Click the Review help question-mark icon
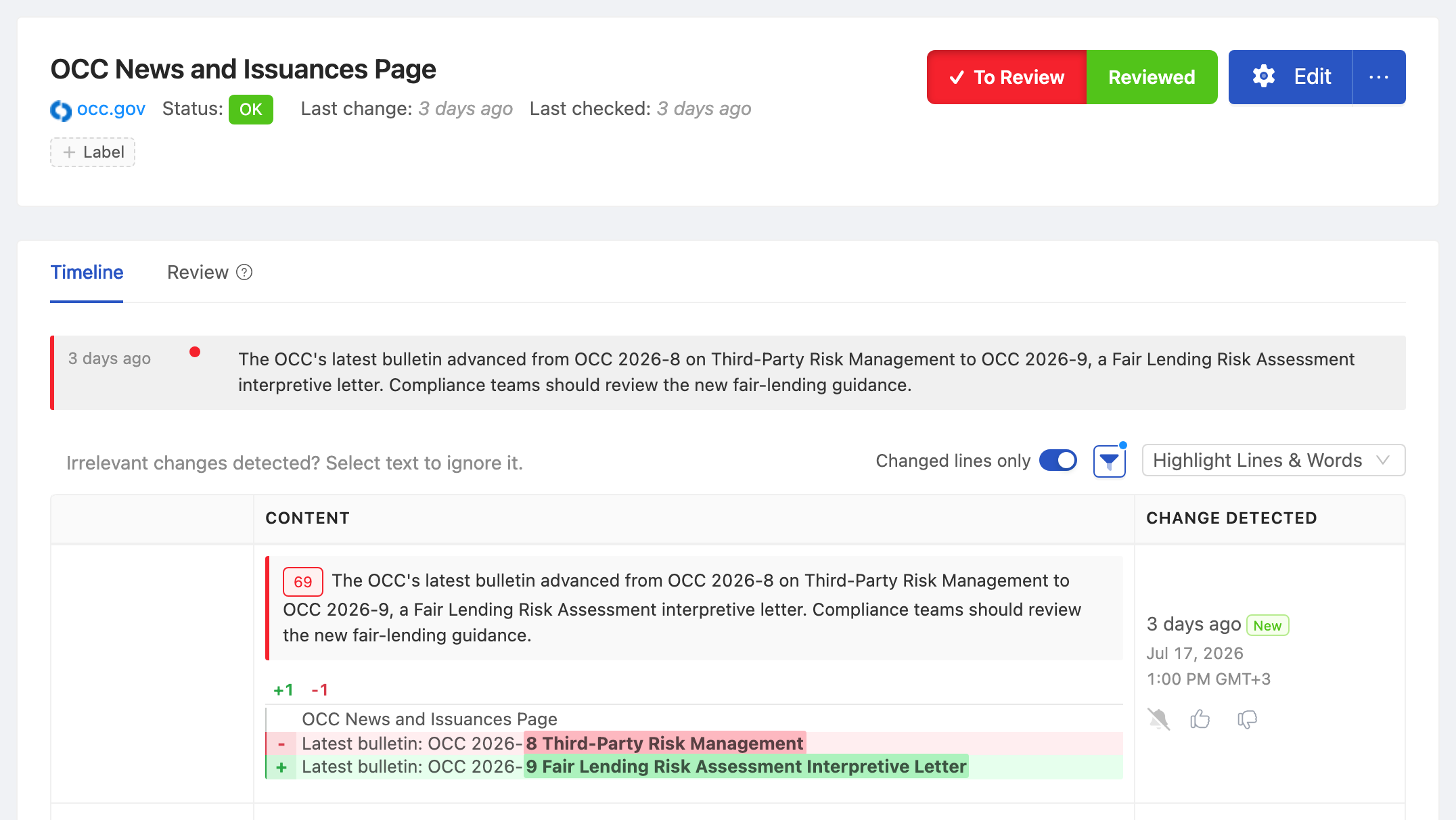Viewport: 1456px width, 820px height. pos(244,272)
